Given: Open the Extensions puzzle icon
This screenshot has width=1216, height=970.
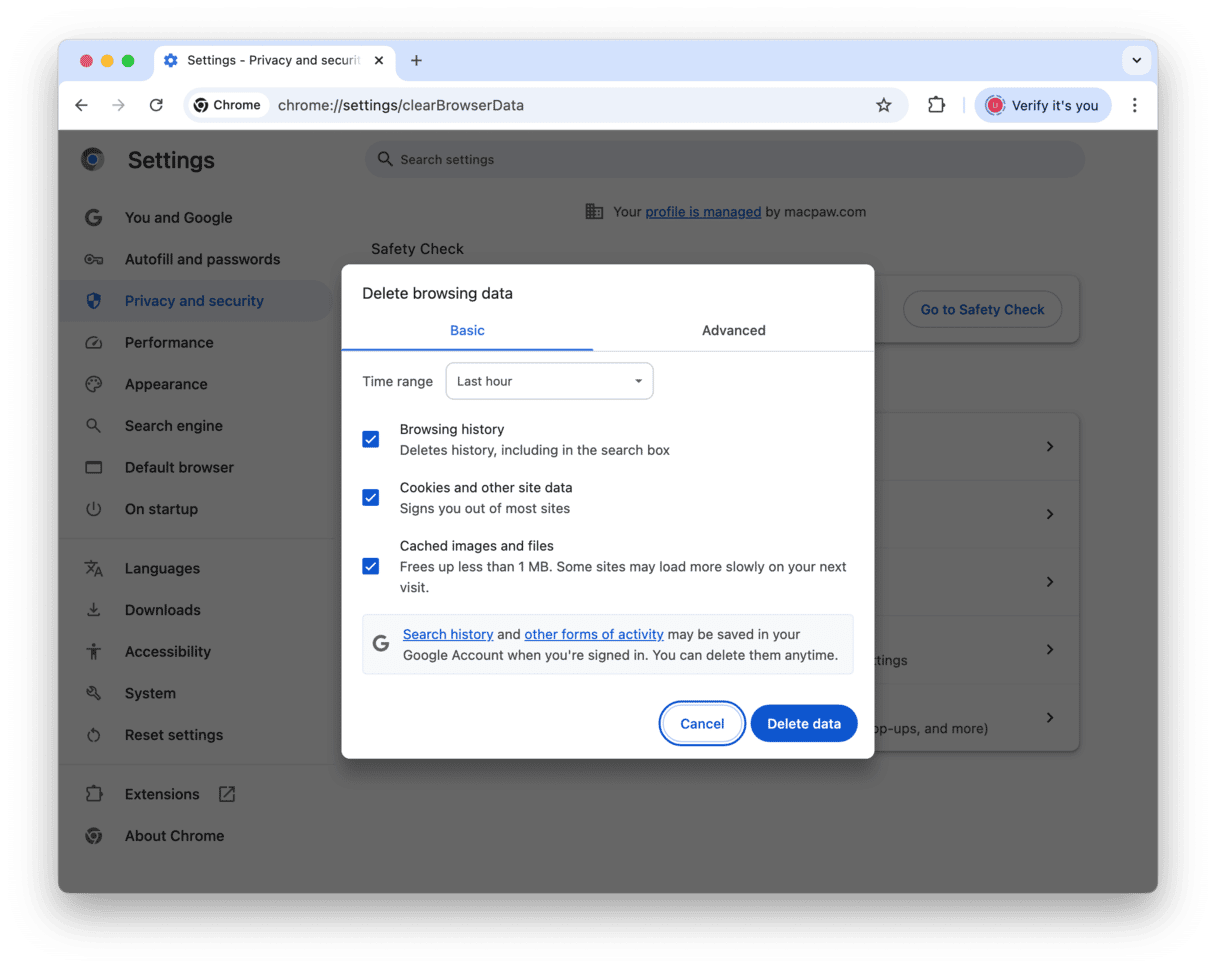Looking at the screenshot, I should pyautogui.click(x=936, y=105).
